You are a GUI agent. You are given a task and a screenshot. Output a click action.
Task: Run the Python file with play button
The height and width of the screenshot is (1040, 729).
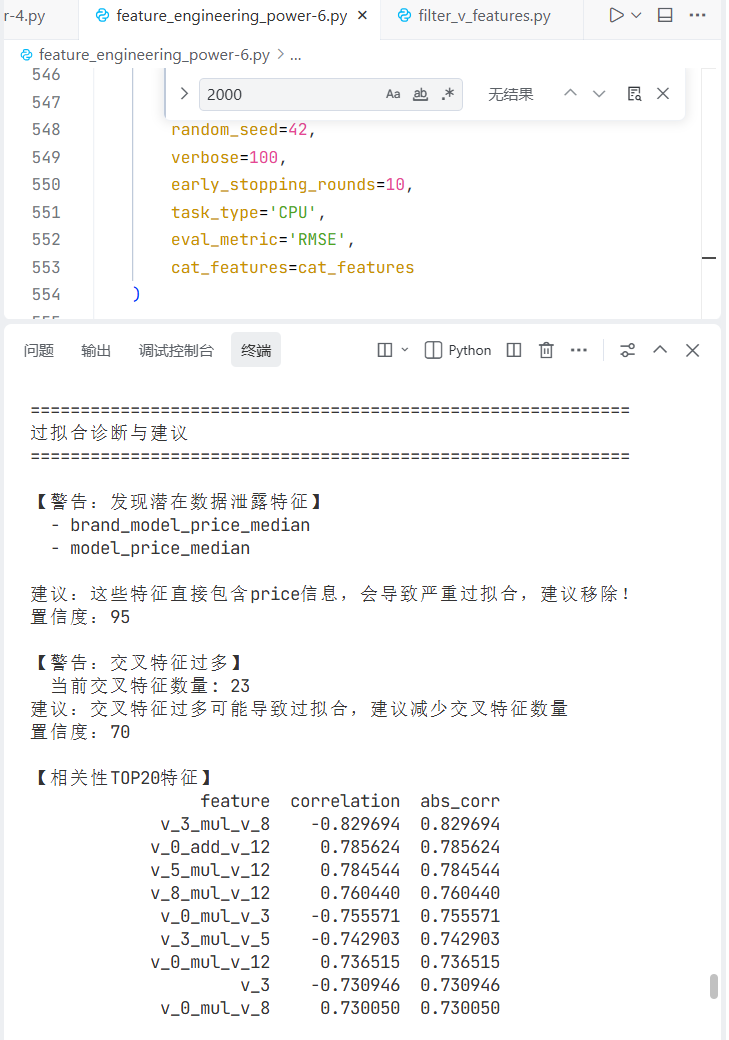616,15
